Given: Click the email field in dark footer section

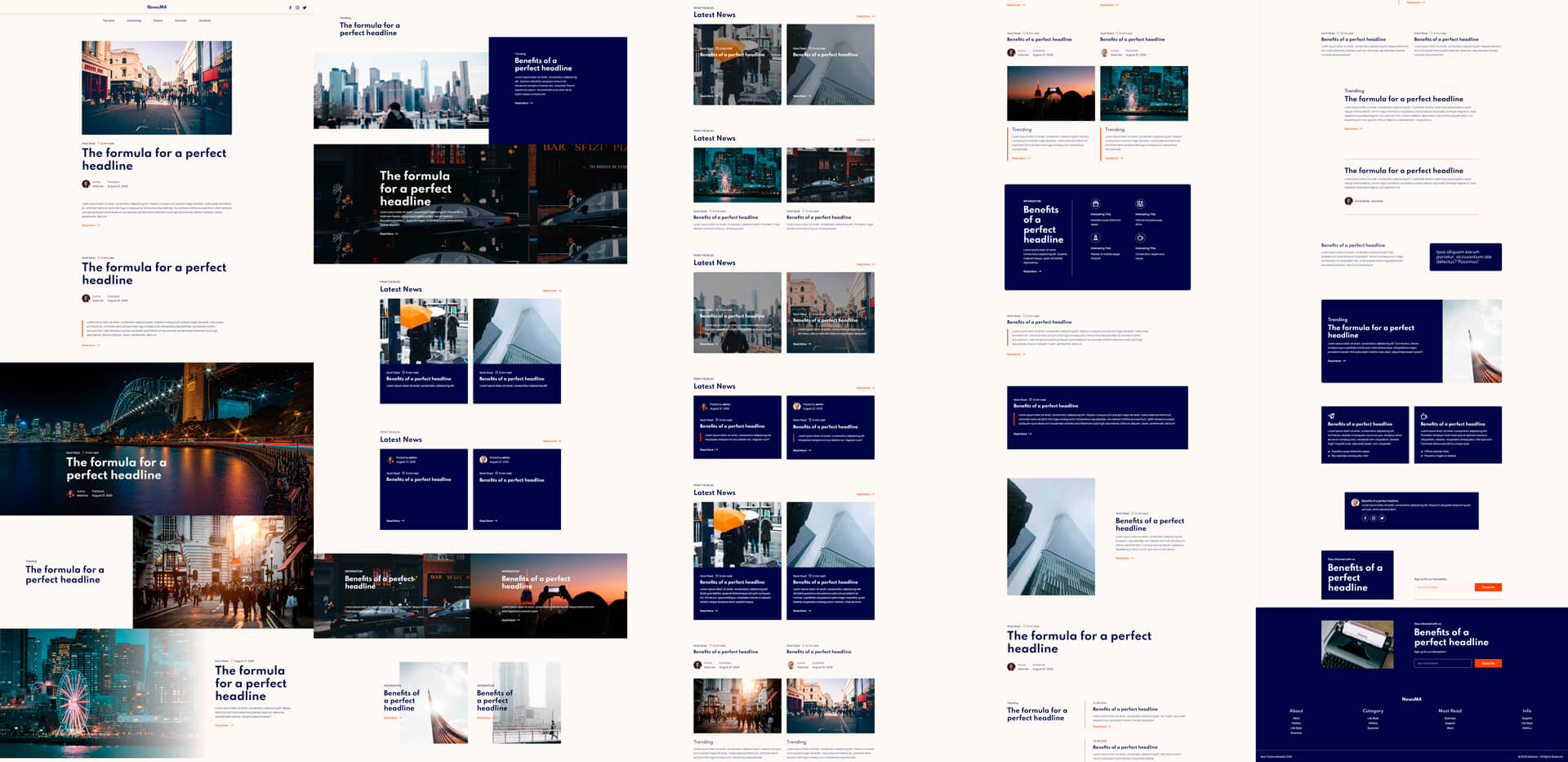Looking at the screenshot, I should (x=1442, y=663).
